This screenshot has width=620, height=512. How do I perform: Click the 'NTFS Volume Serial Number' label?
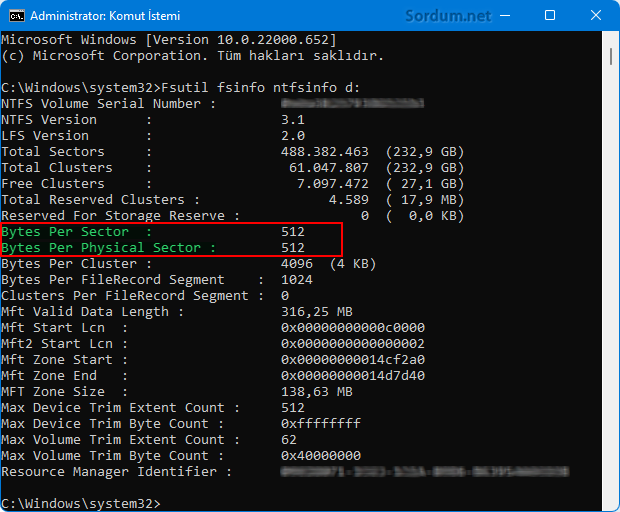click(x=101, y=104)
